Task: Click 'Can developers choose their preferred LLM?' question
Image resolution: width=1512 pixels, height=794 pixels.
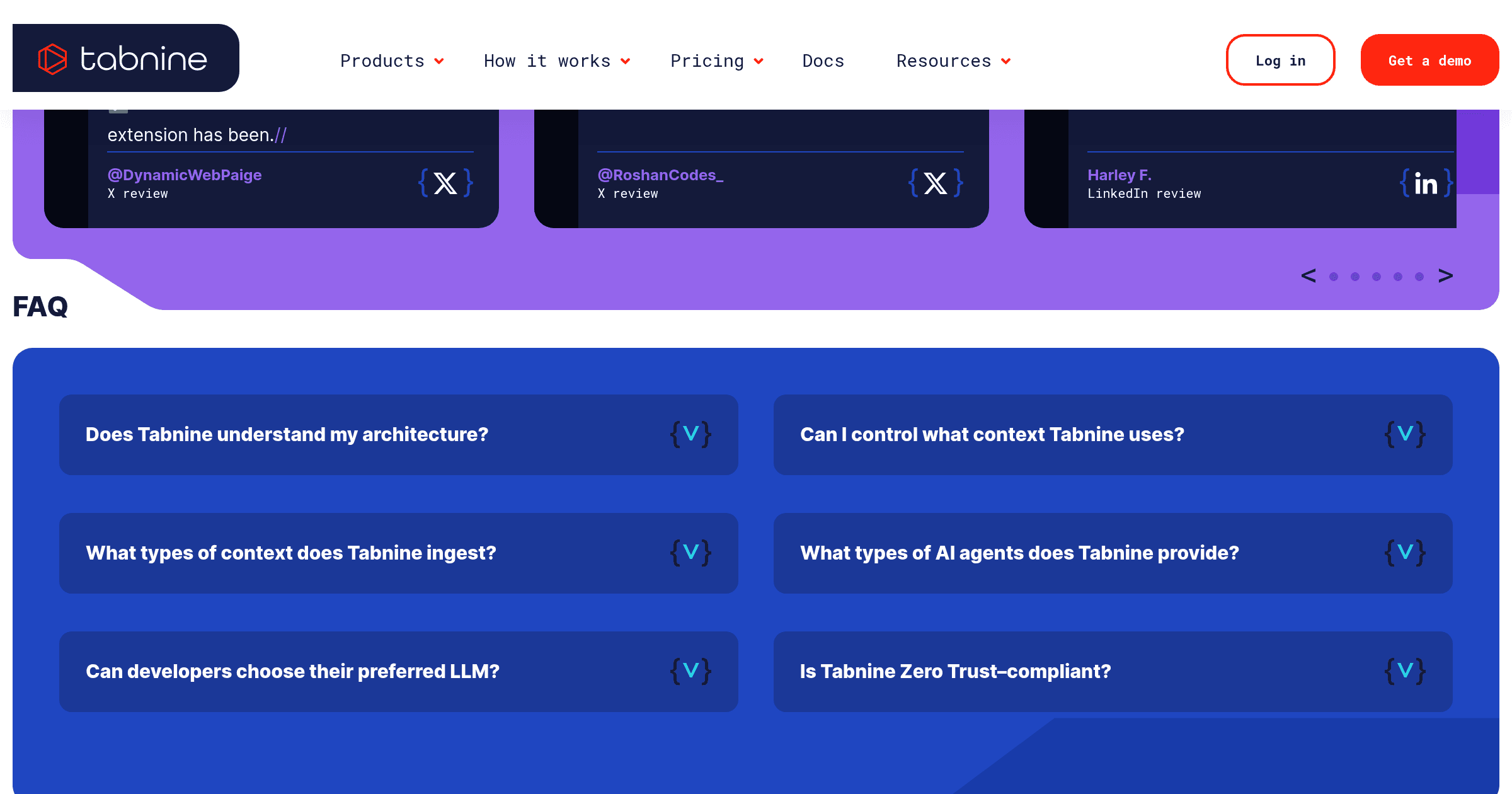Action: [x=293, y=671]
